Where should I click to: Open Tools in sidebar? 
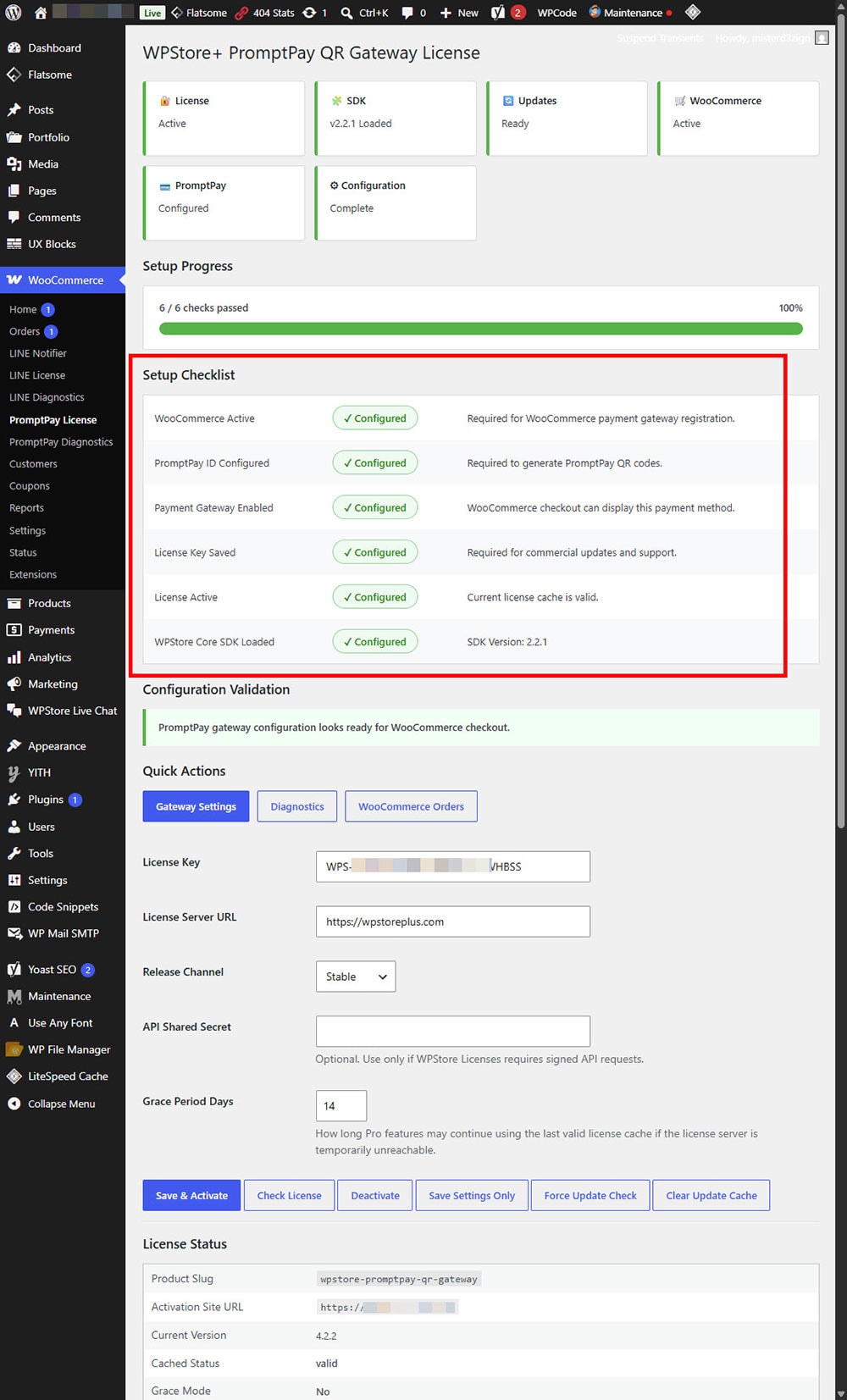coord(40,854)
